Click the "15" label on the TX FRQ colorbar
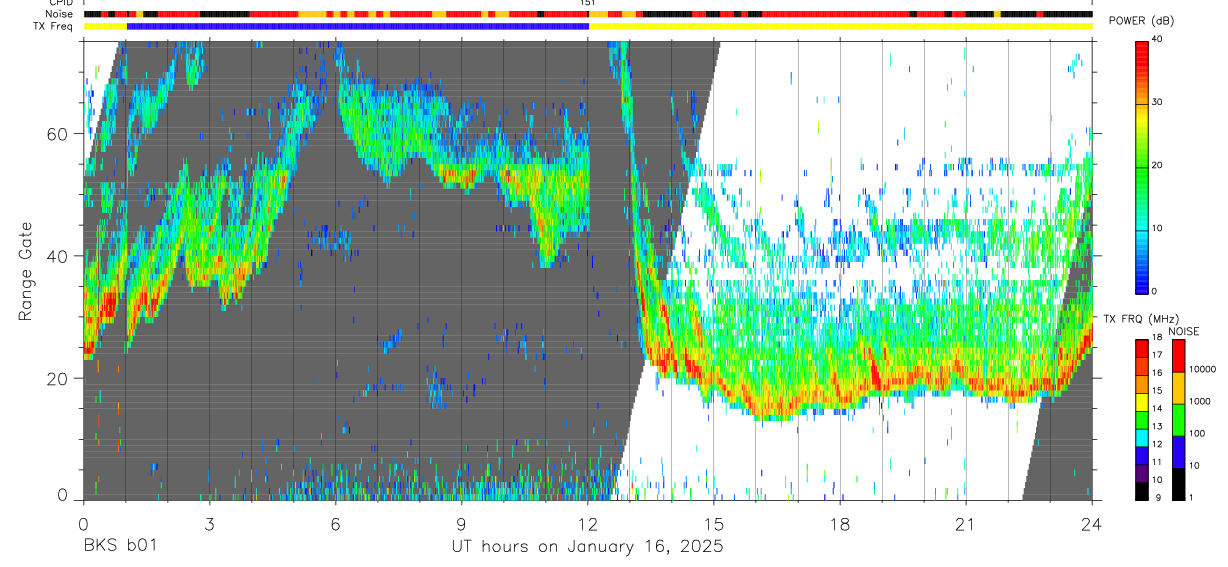 [x=1157, y=391]
